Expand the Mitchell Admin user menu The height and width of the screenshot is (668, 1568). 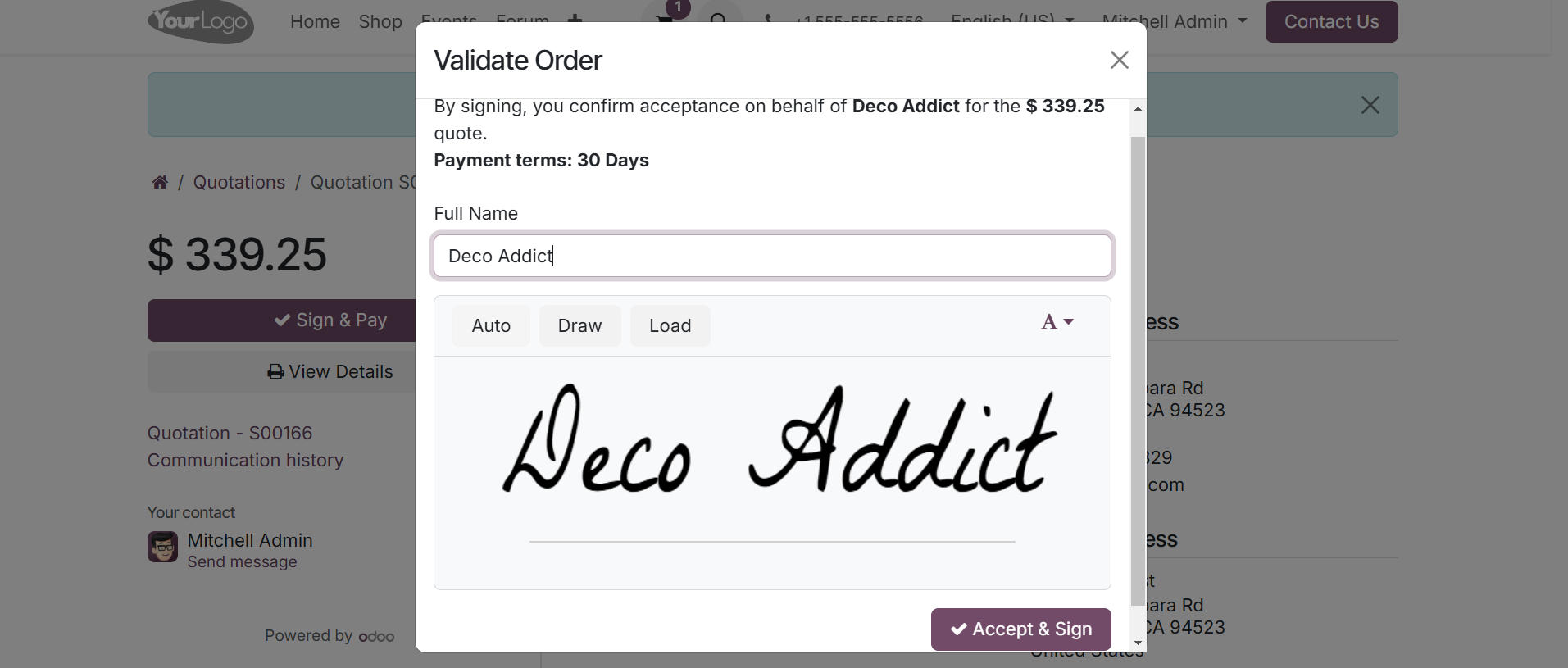pos(1174,21)
